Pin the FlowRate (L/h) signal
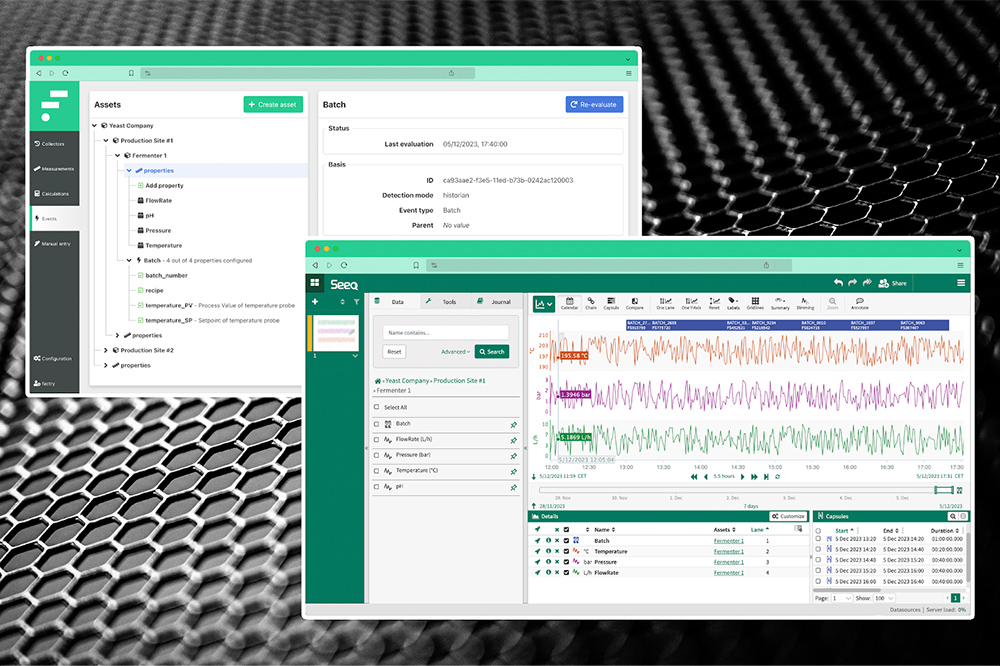Viewport: 1000px width, 666px height. 513,440
